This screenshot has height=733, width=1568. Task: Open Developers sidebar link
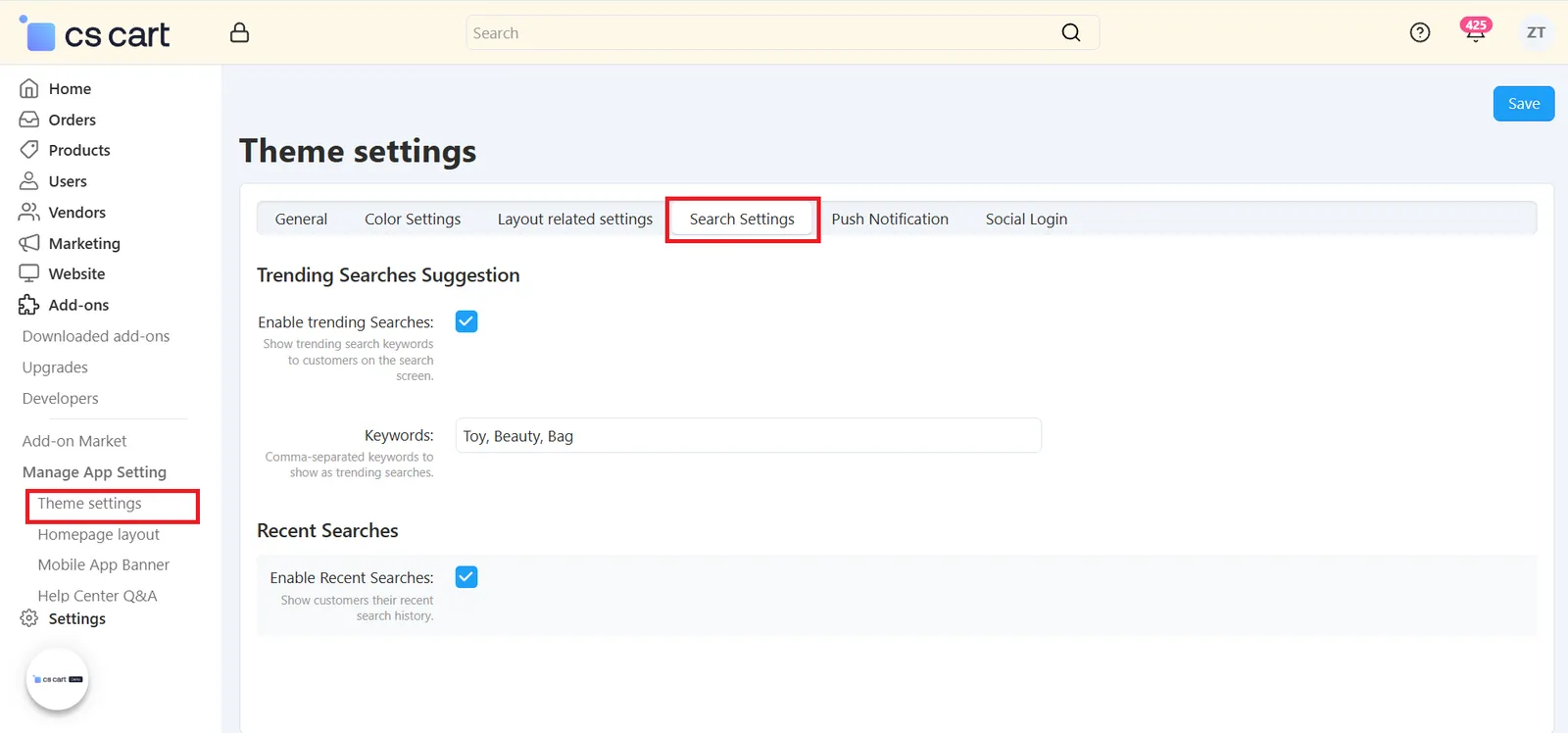(x=61, y=398)
